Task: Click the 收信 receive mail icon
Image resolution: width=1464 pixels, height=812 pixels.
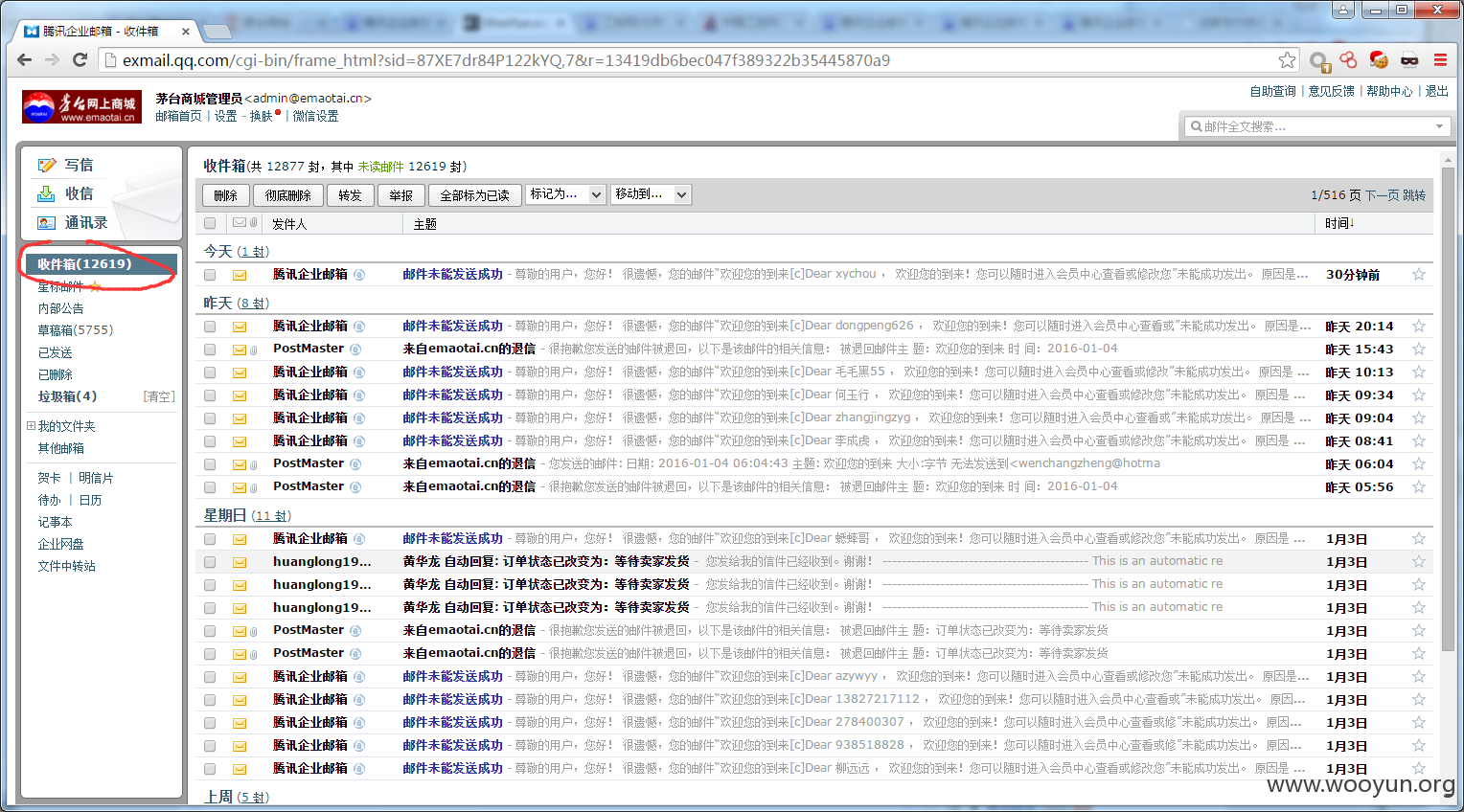Action: point(46,194)
